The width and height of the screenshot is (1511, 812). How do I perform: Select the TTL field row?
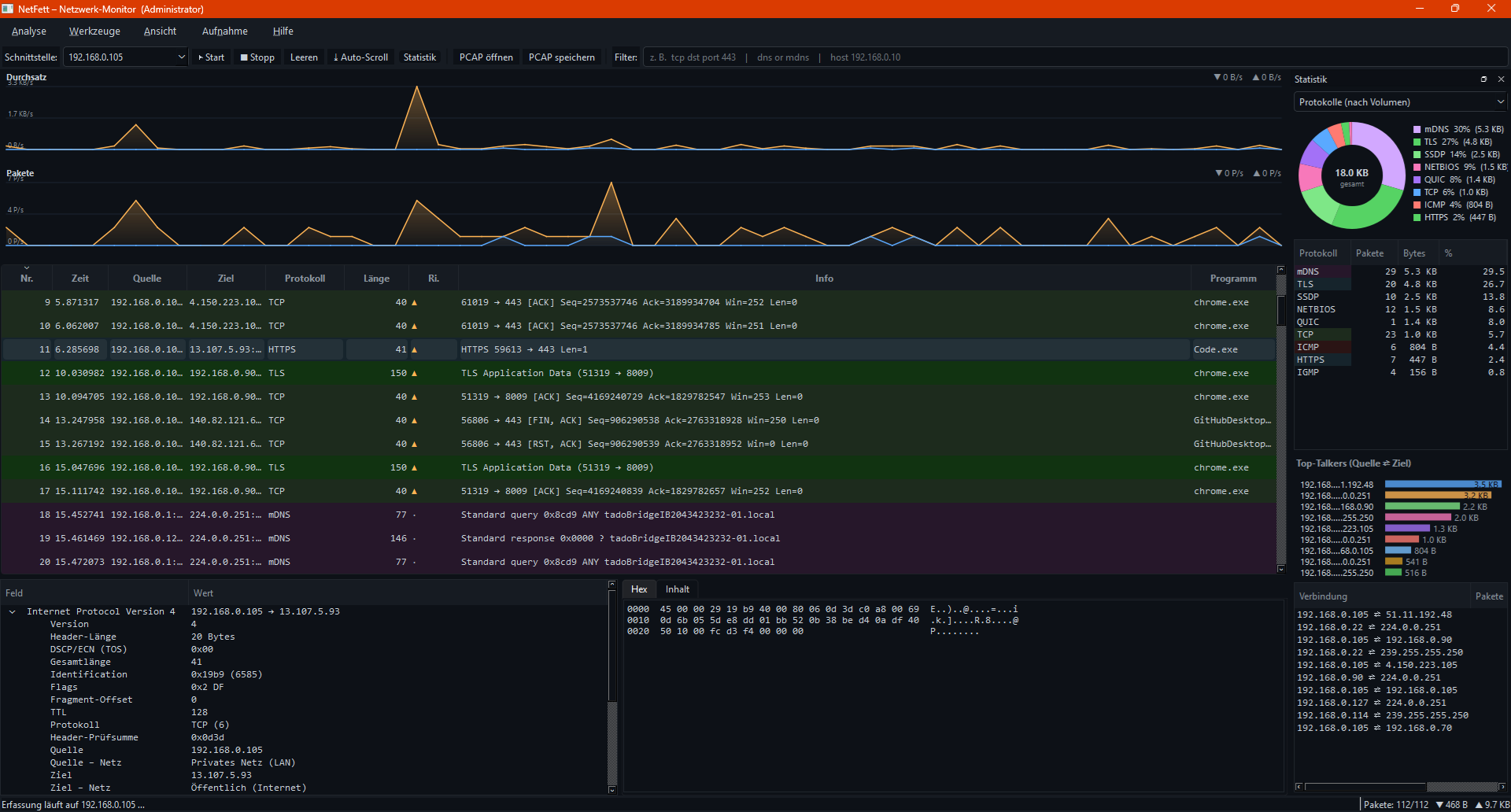[x=304, y=712]
